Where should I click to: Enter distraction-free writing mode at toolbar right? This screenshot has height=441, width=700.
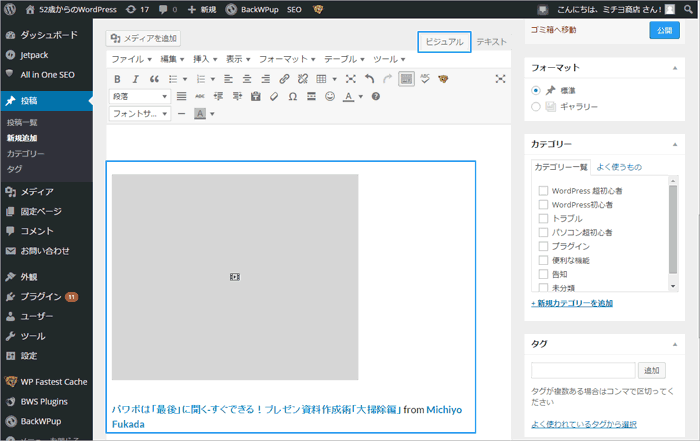point(500,79)
